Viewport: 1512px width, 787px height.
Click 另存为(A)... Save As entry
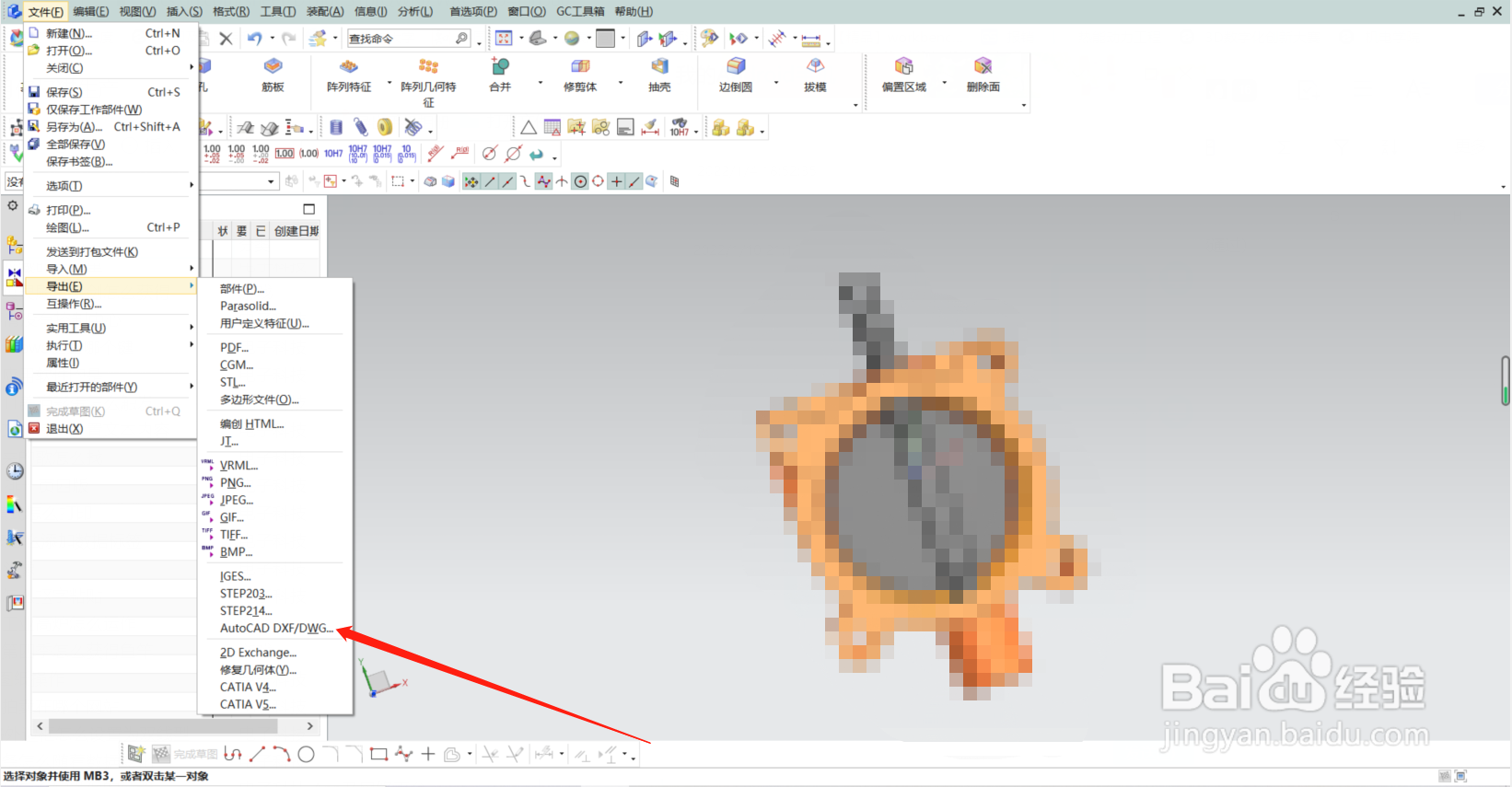tap(112, 127)
